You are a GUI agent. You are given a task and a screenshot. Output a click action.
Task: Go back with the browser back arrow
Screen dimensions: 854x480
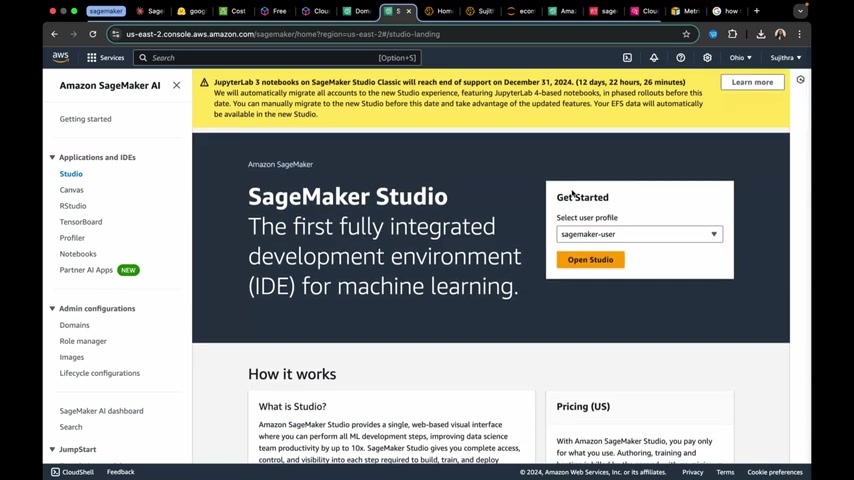54,34
